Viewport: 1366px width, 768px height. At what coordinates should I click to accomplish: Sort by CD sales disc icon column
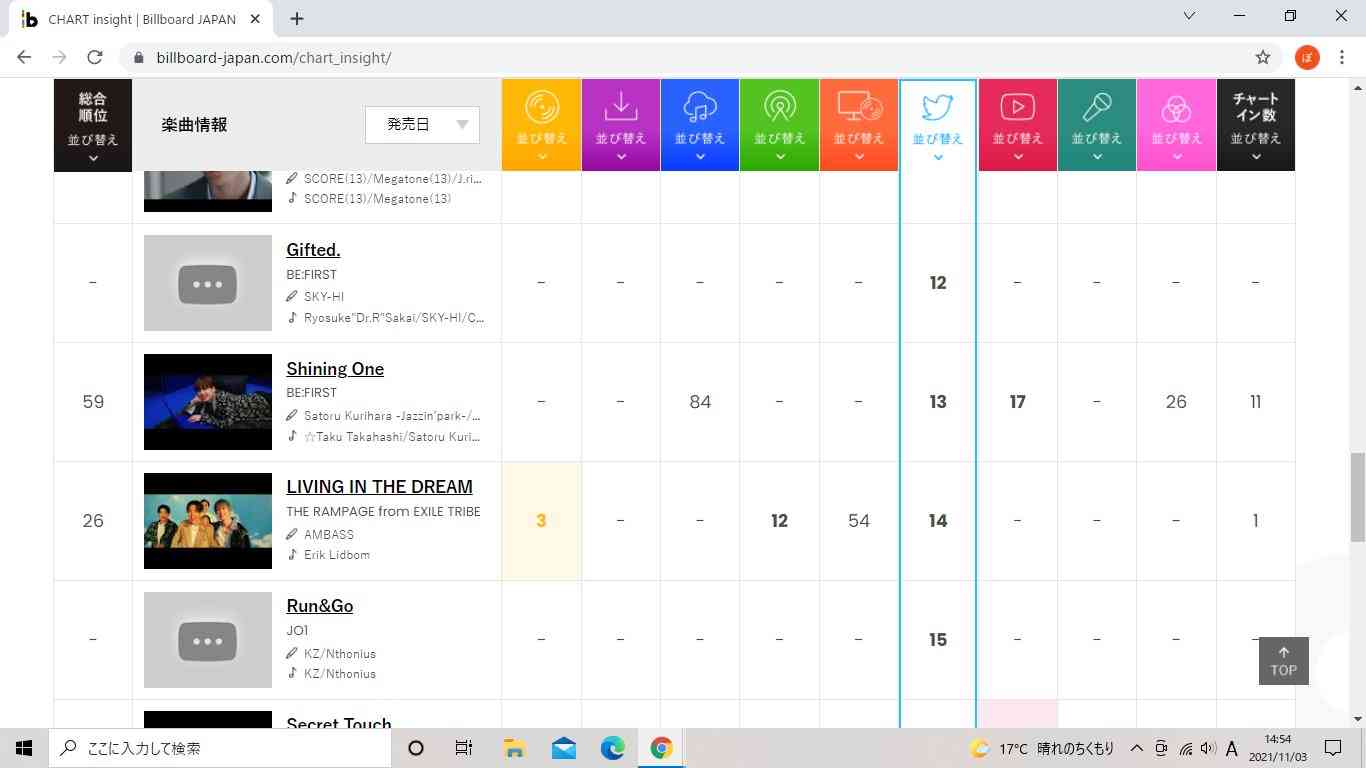tap(541, 125)
